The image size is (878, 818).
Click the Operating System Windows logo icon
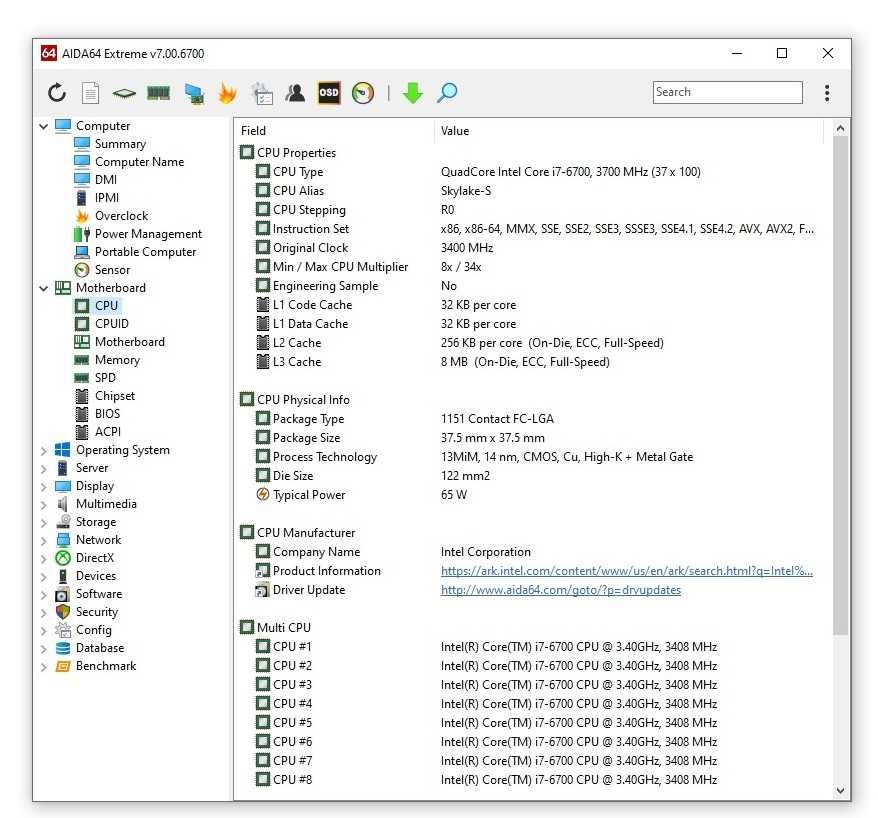tap(63, 450)
